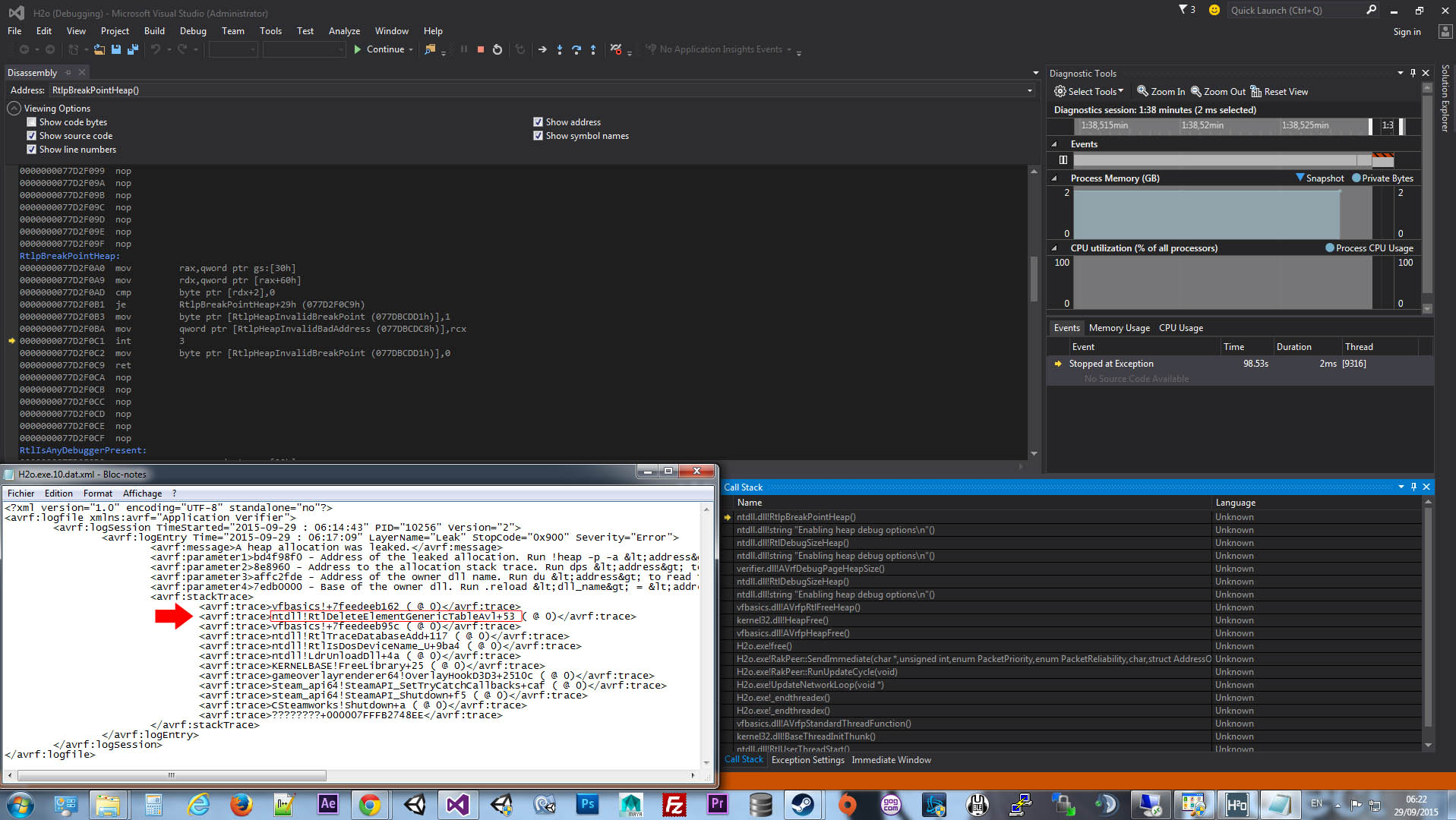The width and height of the screenshot is (1456, 820).
Task: Toggle Show symbol names checkbox
Action: (x=538, y=136)
